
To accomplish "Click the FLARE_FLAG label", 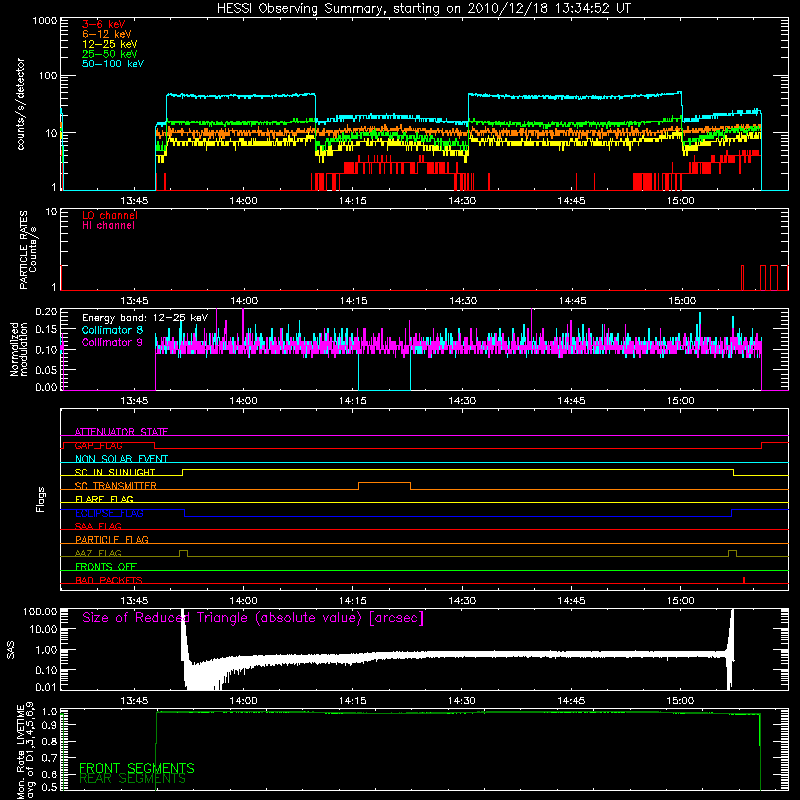I will tap(104, 499).
